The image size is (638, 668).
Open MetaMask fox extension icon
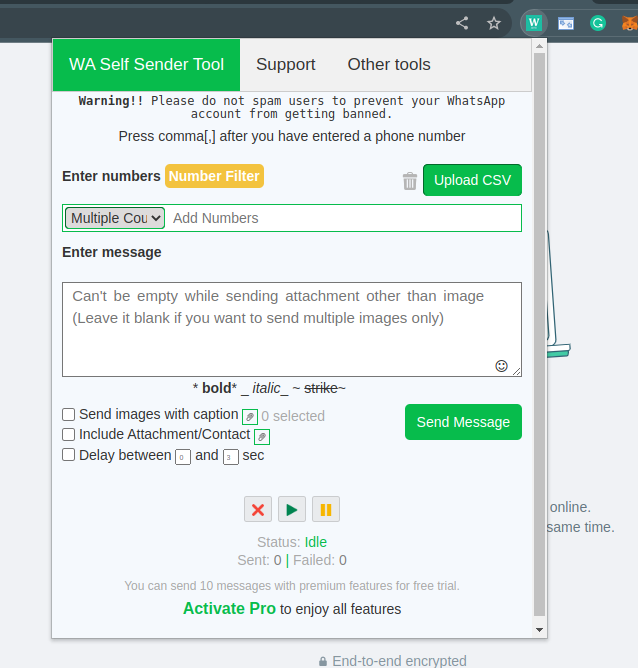click(x=629, y=23)
